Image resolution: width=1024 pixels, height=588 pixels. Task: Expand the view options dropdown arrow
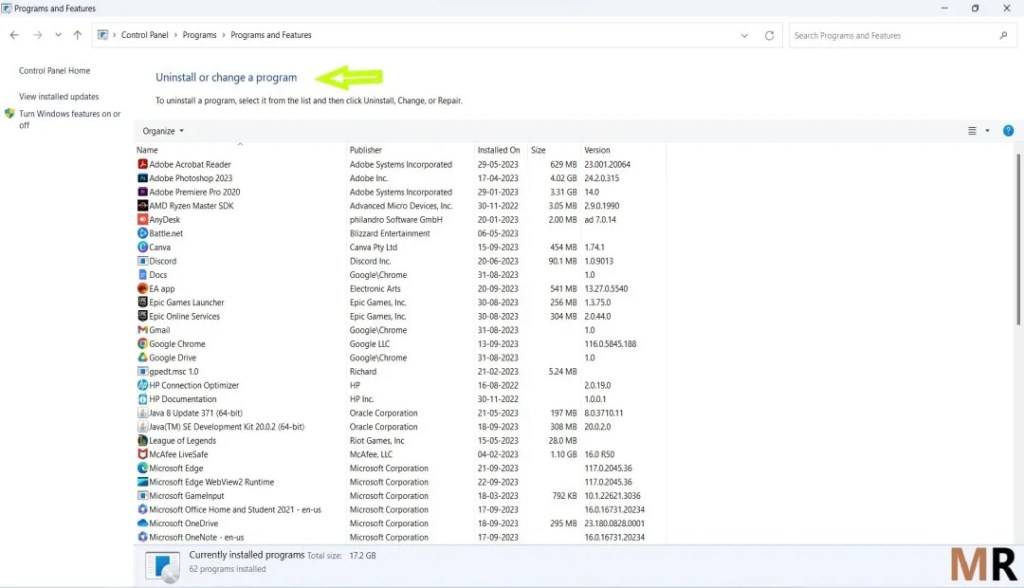pos(987,131)
